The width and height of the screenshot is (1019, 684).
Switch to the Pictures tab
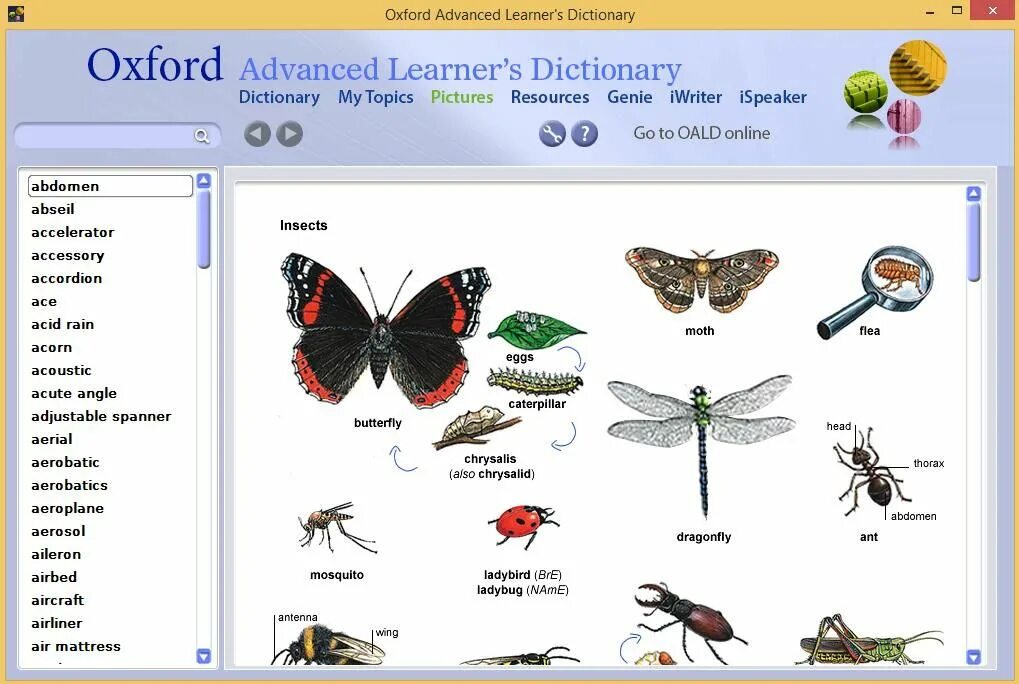(x=462, y=97)
